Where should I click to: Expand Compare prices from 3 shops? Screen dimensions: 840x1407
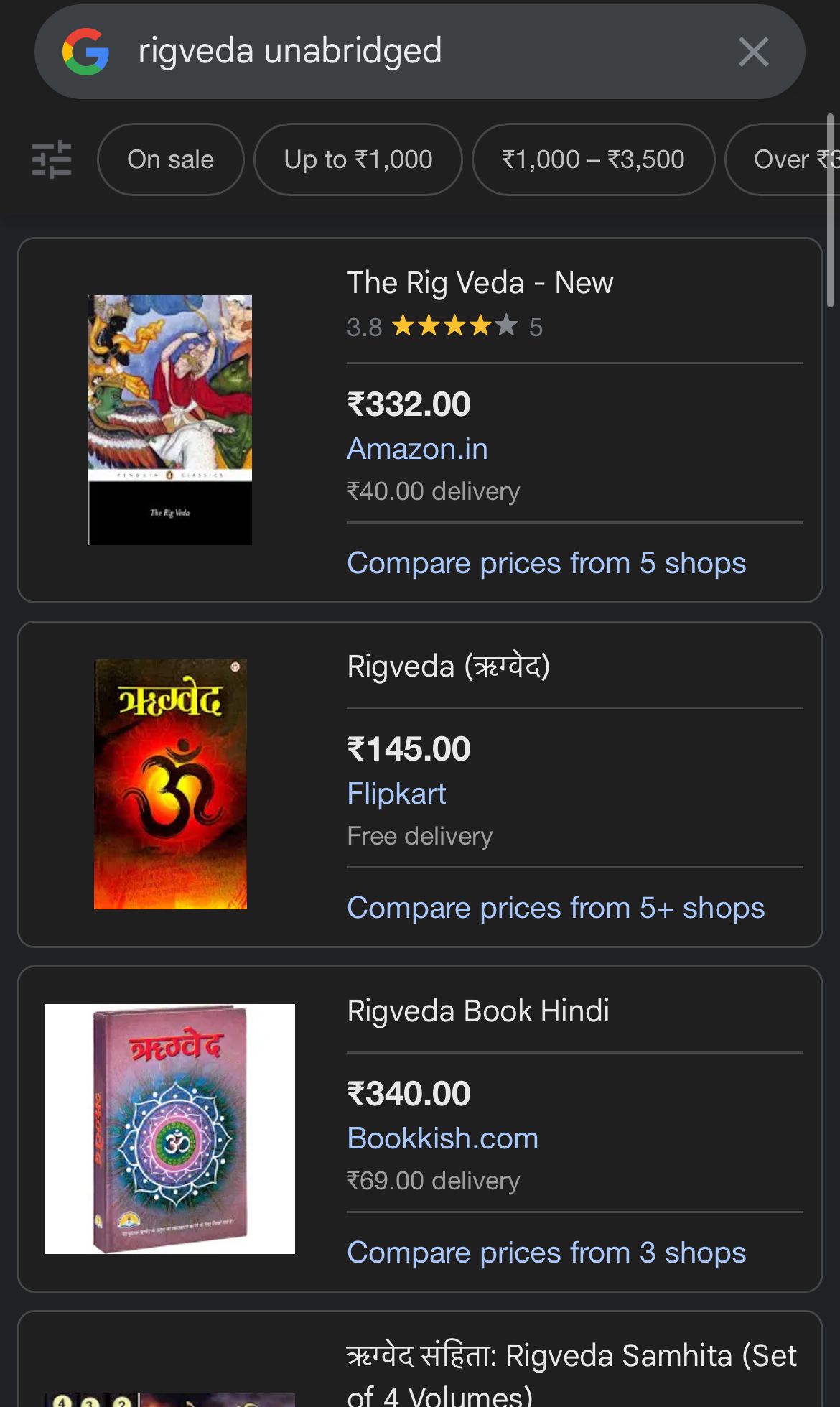(546, 1253)
